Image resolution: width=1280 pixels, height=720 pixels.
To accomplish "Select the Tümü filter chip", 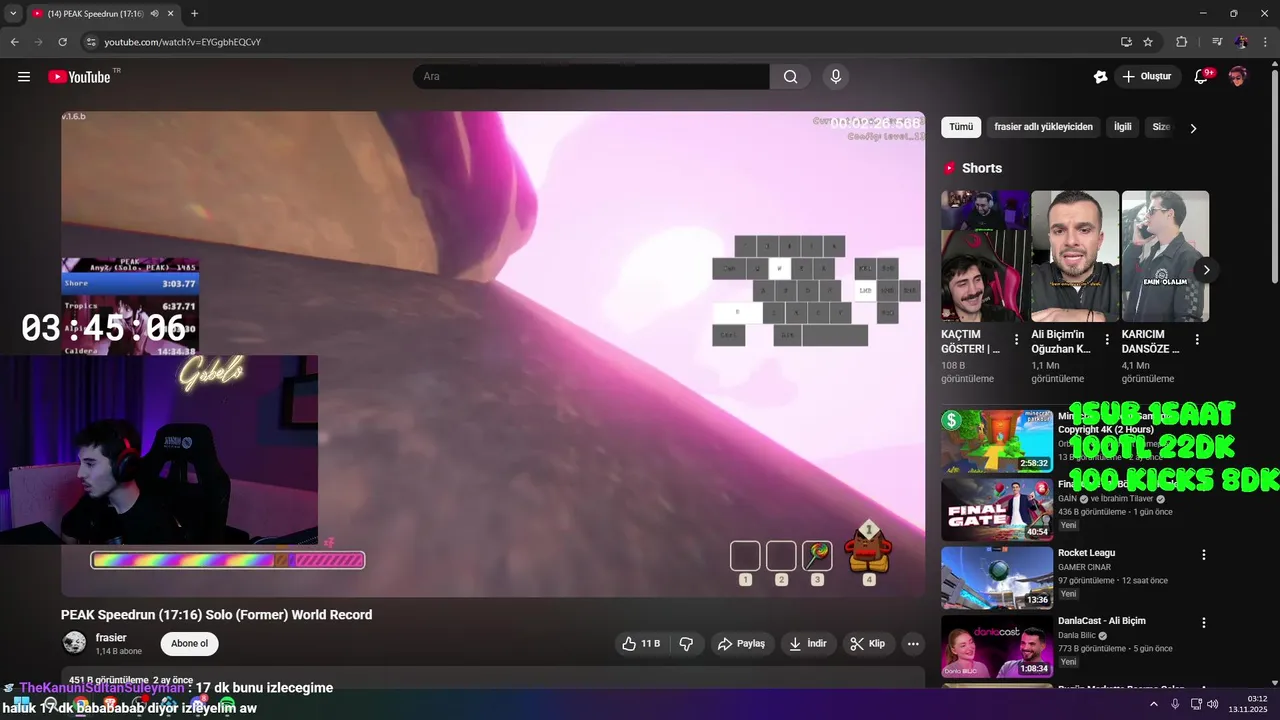I will coord(961,127).
